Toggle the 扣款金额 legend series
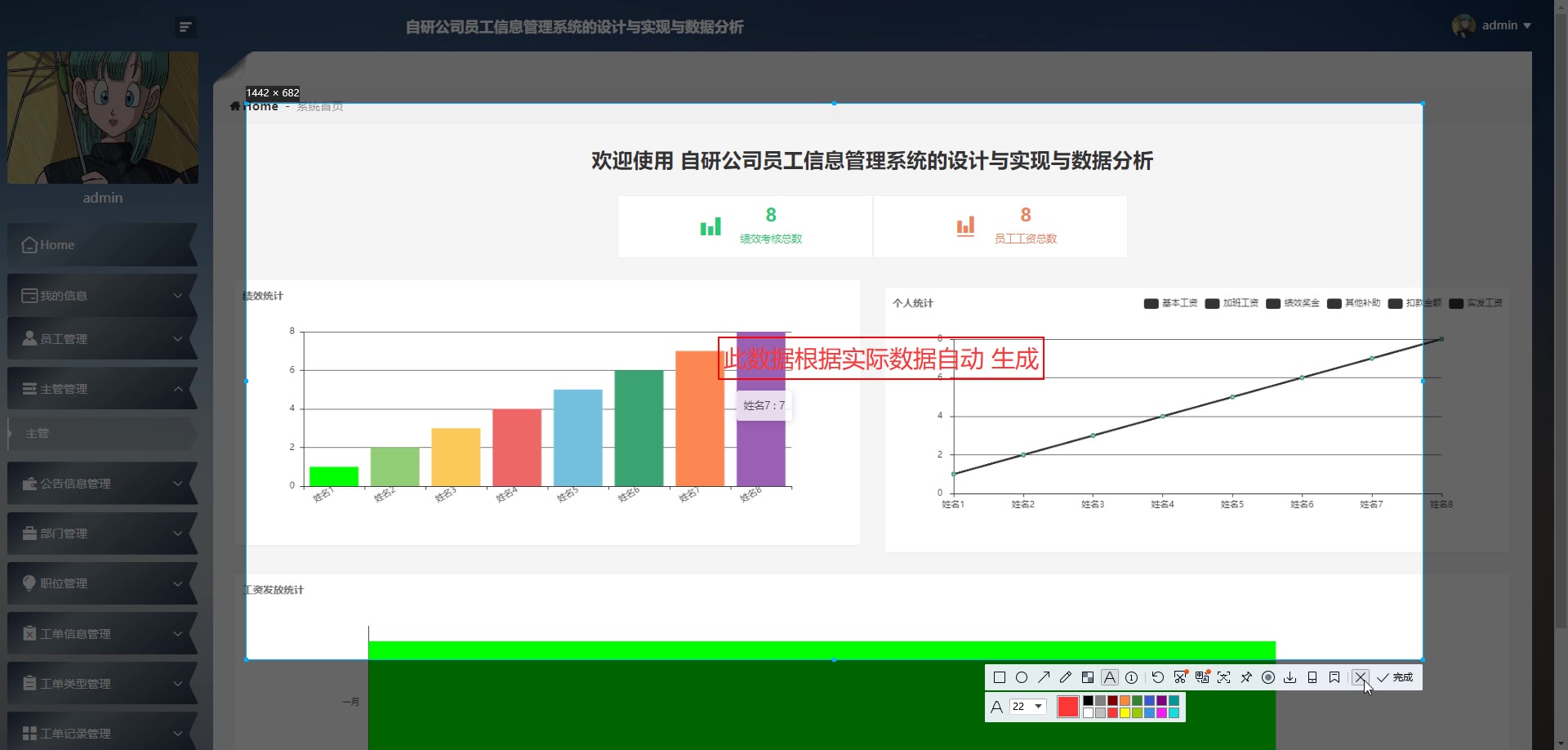Image resolution: width=1568 pixels, height=750 pixels. (1414, 303)
